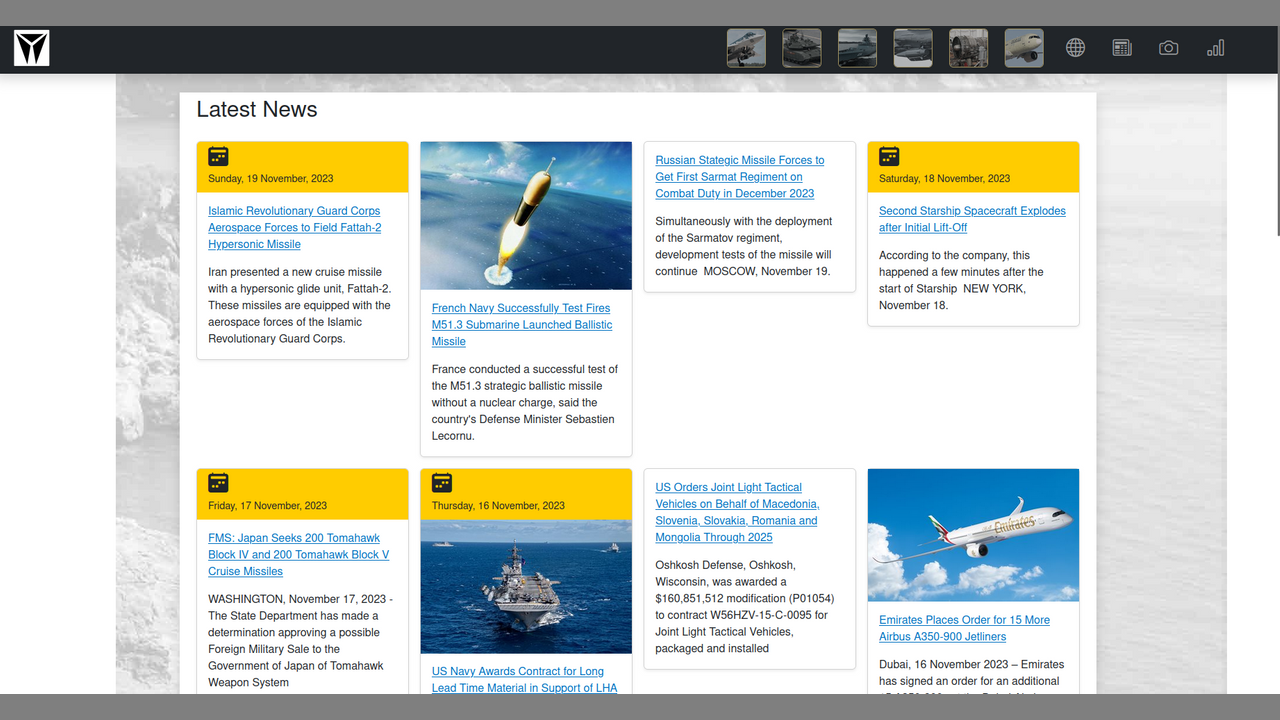Click the globe icon in the header
1280x720 pixels.
click(1075, 48)
